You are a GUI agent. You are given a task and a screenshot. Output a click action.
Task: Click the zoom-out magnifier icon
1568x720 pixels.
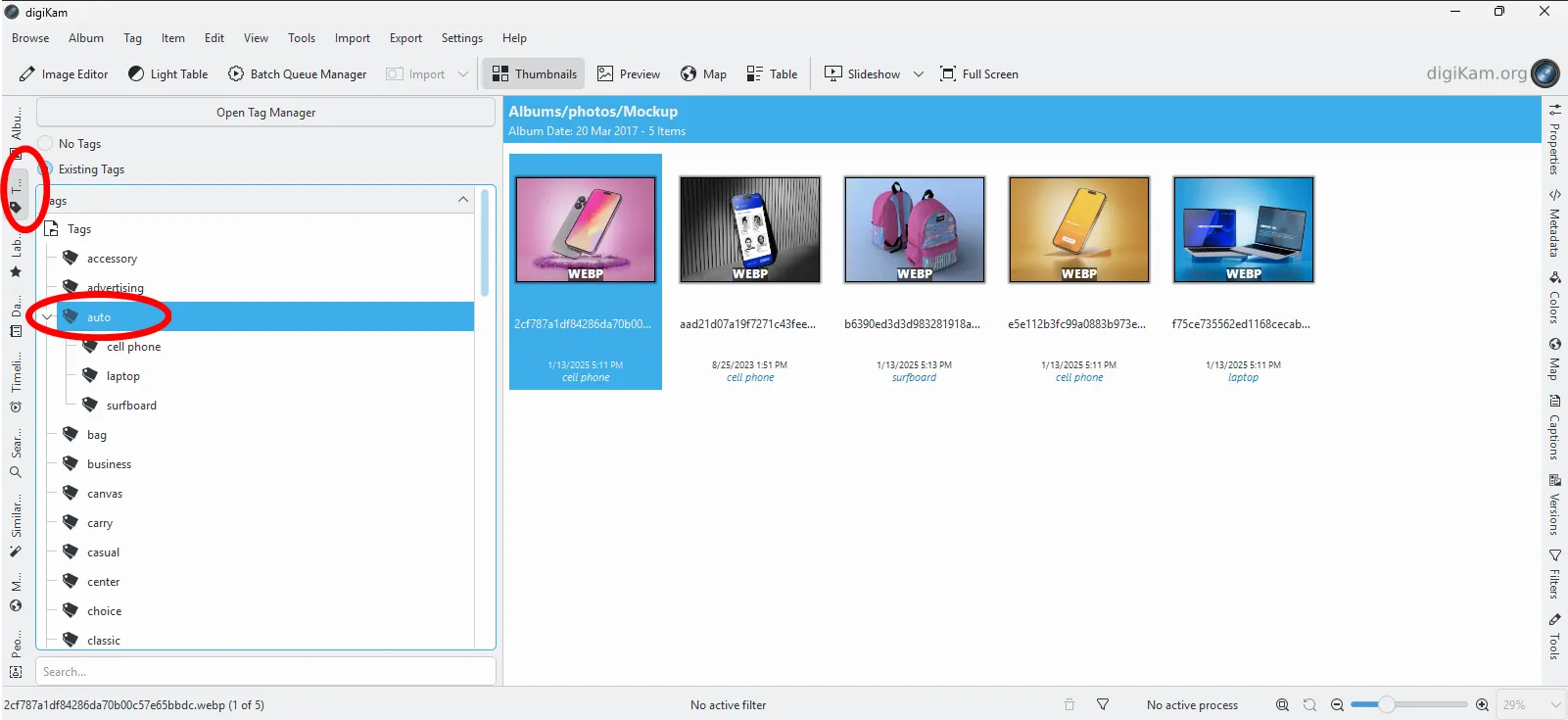pos(1337,705)
